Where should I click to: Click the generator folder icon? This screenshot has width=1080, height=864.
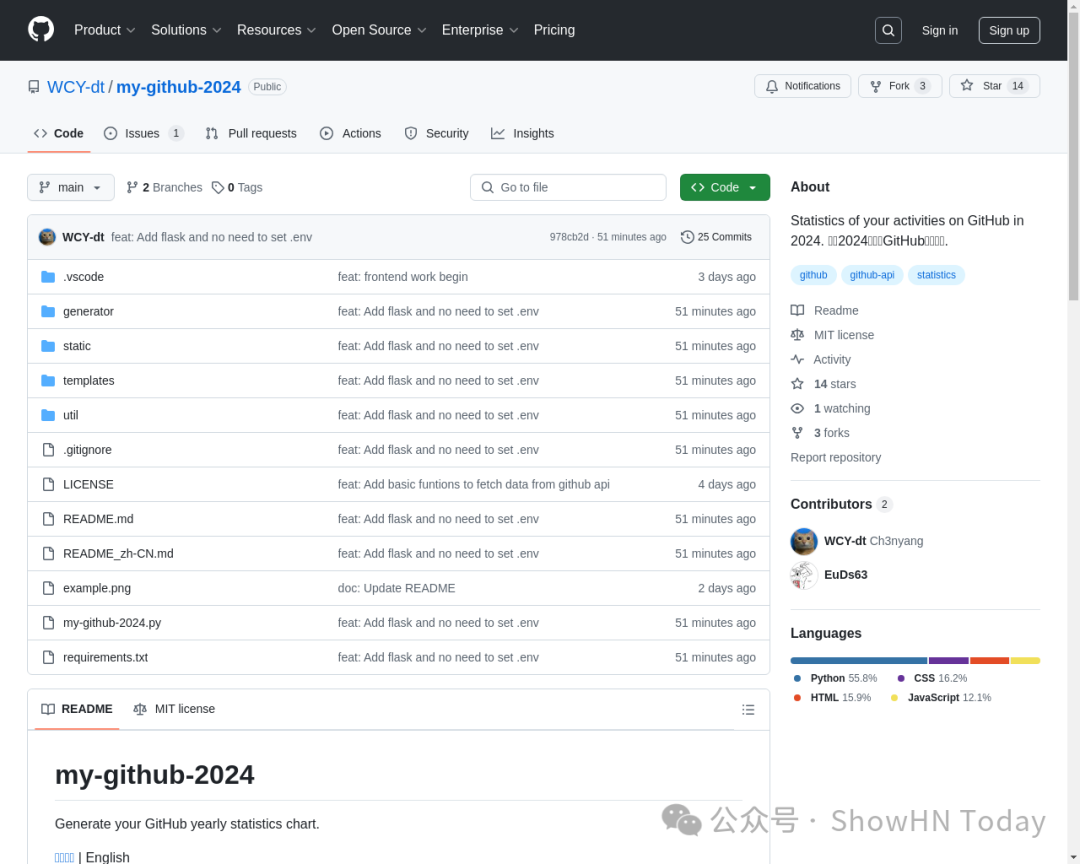pyautogui.click(x=48, y=311)
